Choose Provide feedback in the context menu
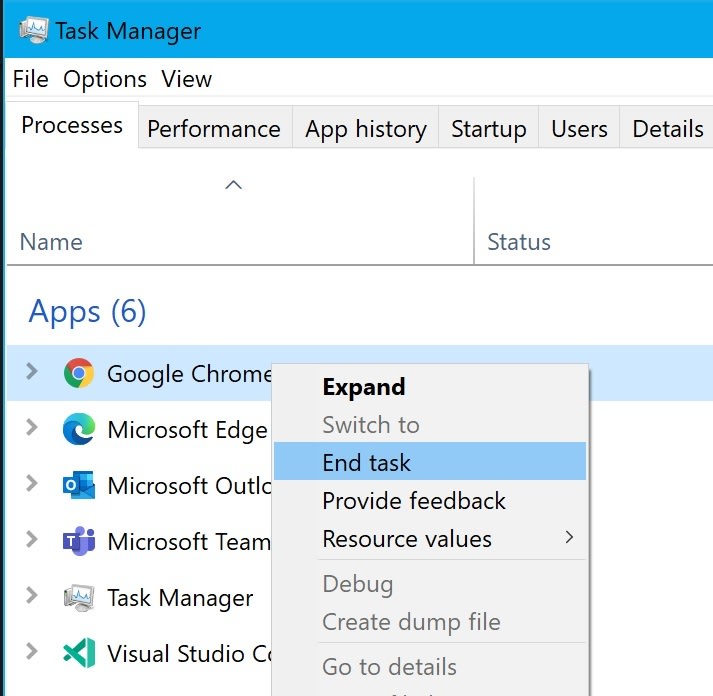The width and height of the screenshot is (713, 696). 430,501
